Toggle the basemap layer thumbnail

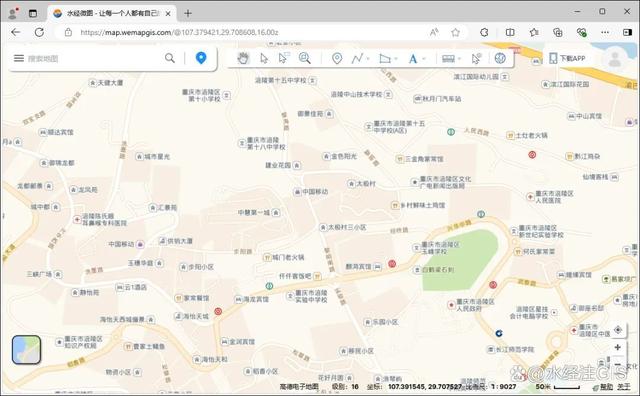[27, 349]
